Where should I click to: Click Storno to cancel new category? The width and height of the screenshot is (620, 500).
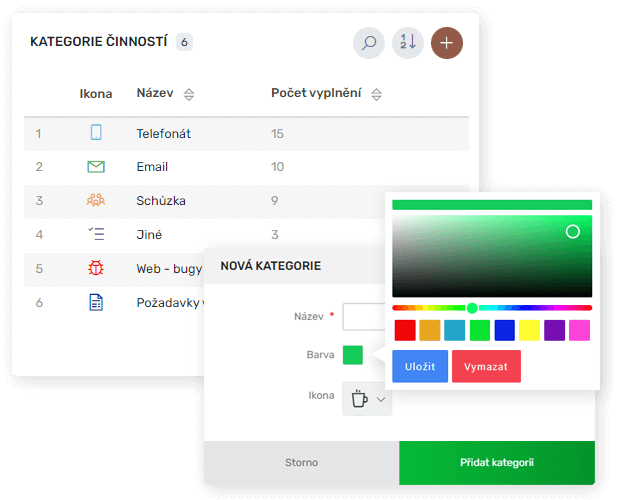click(301, 463)
